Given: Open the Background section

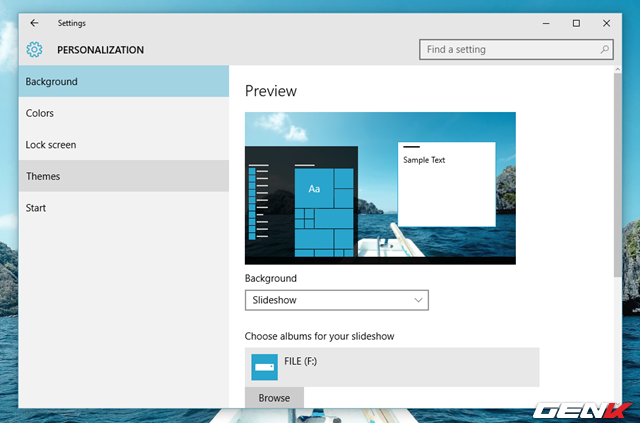Looking at the screenshot, I should (124, 81).
